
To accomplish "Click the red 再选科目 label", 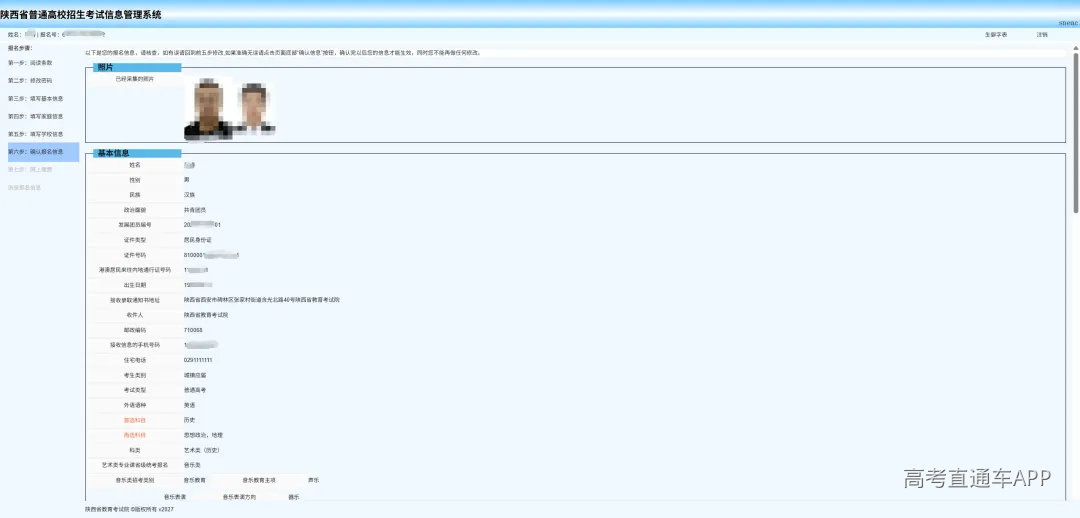I will coord(135,435).
